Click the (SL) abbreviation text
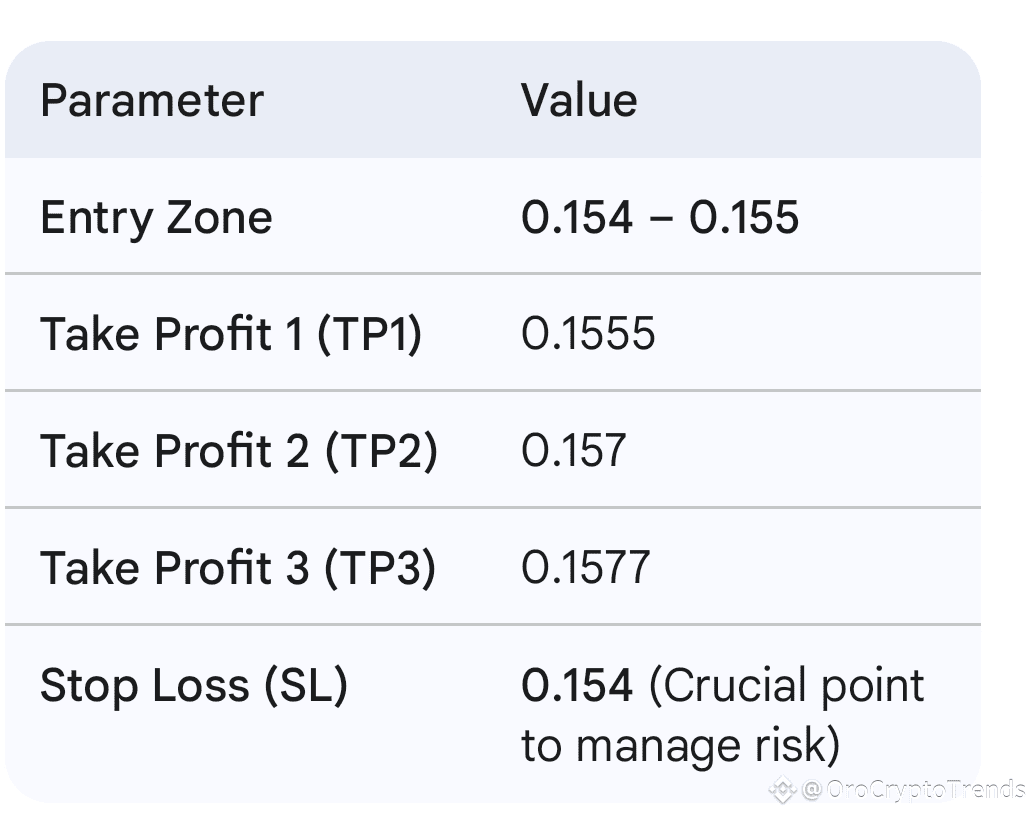Viewport: 1034px width, 815px height. point(305,685)
